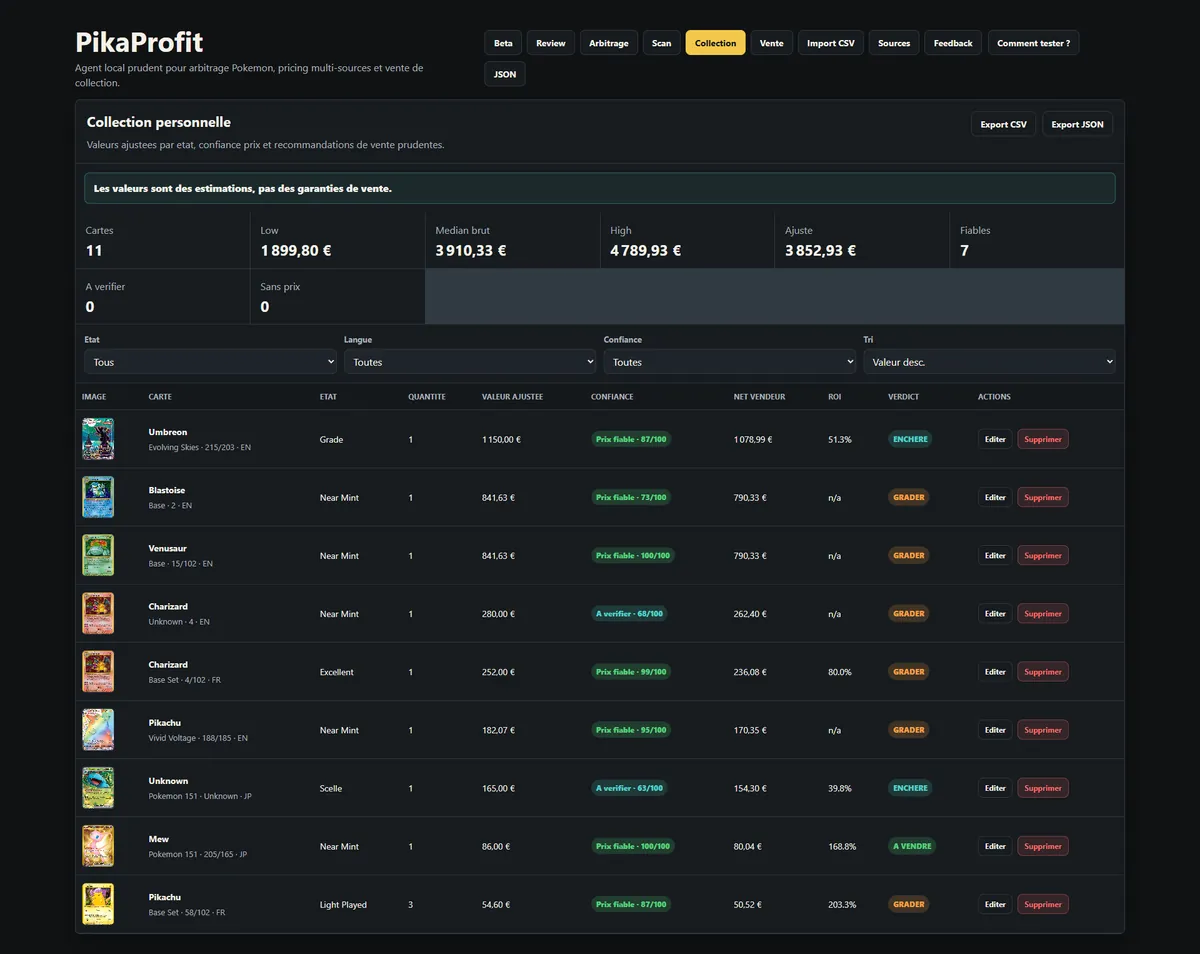Screen dimensions: 1200x954
Task: Click the 'A verifier · 68/100' confidence badge
Action: click(x=629, y=614)
